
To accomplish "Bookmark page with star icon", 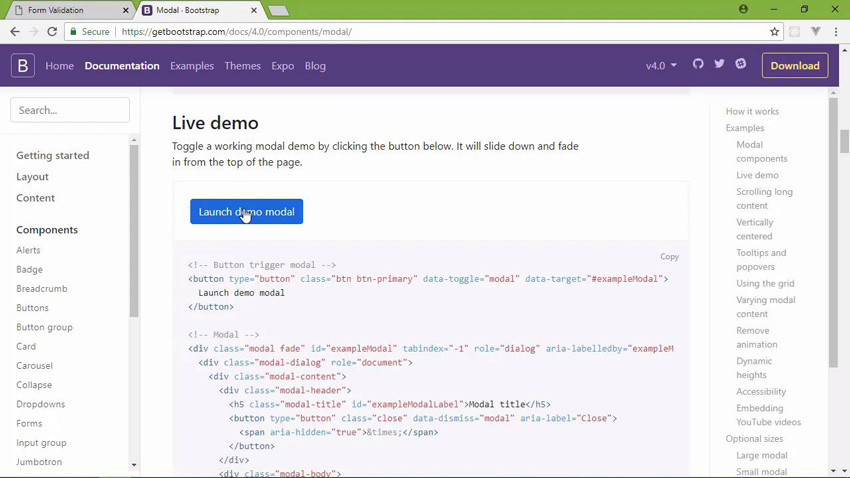I will (774, 31).
